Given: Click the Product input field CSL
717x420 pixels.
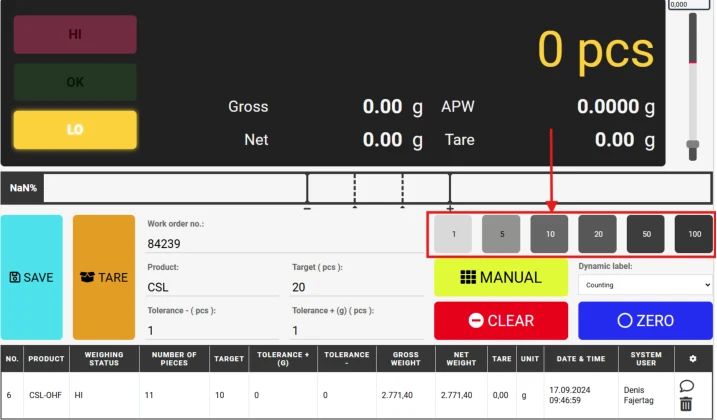Looking at the screenshot, I should click(x=213, y=287).
